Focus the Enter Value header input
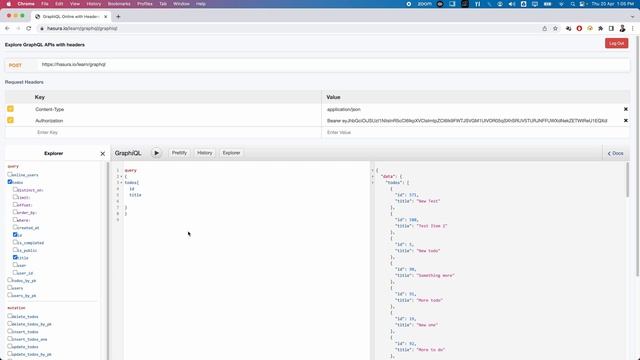 pyautogui.click(x=476, y=132)
